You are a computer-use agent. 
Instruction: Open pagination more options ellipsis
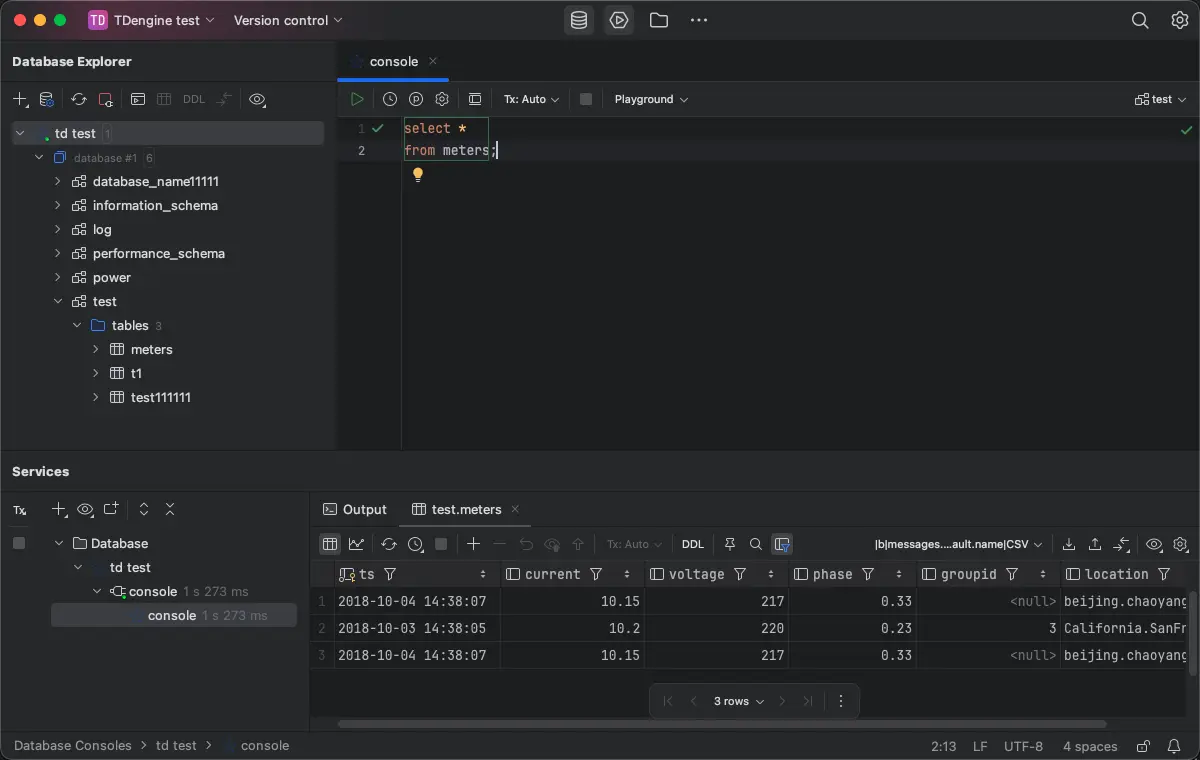[841, 701]
